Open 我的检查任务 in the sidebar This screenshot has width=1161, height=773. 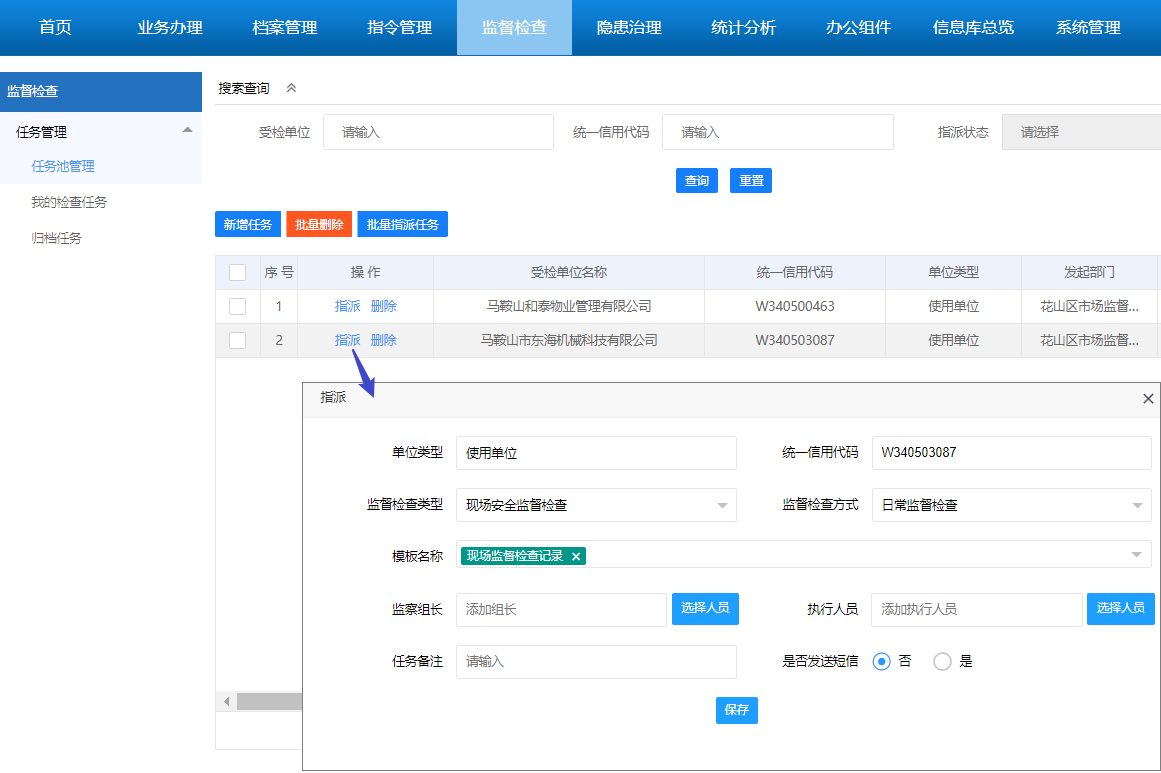(69, 202)
